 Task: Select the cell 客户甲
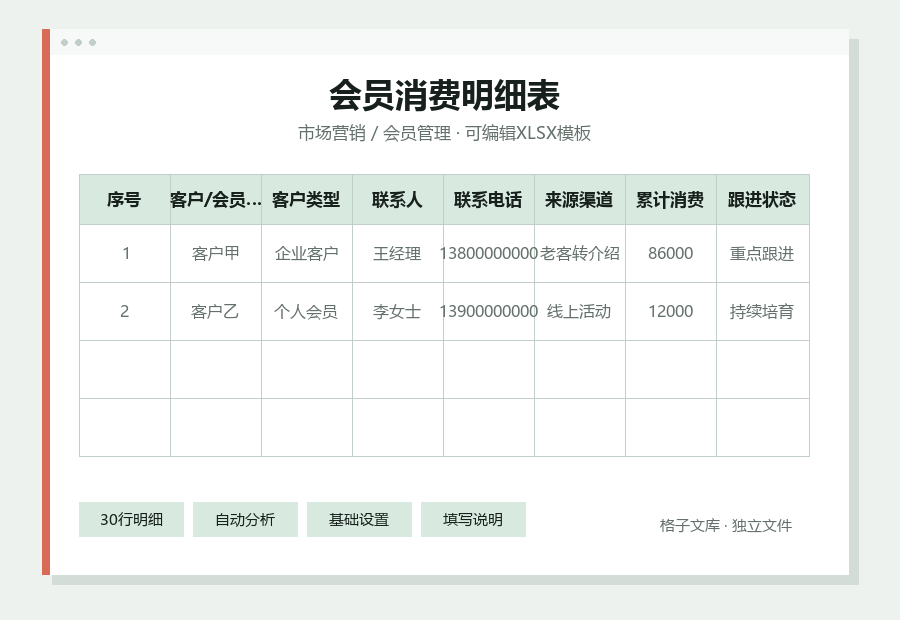pos(216,253)
